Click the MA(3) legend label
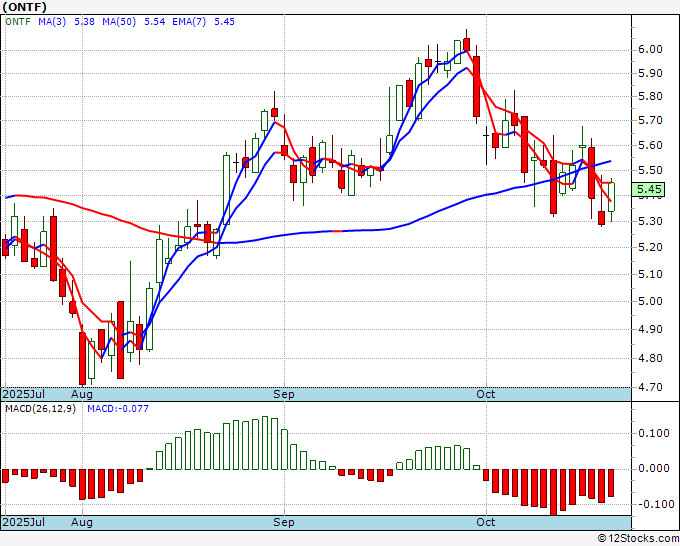Image resolution: width=680 pixels, height=546 pixels. 52,22
